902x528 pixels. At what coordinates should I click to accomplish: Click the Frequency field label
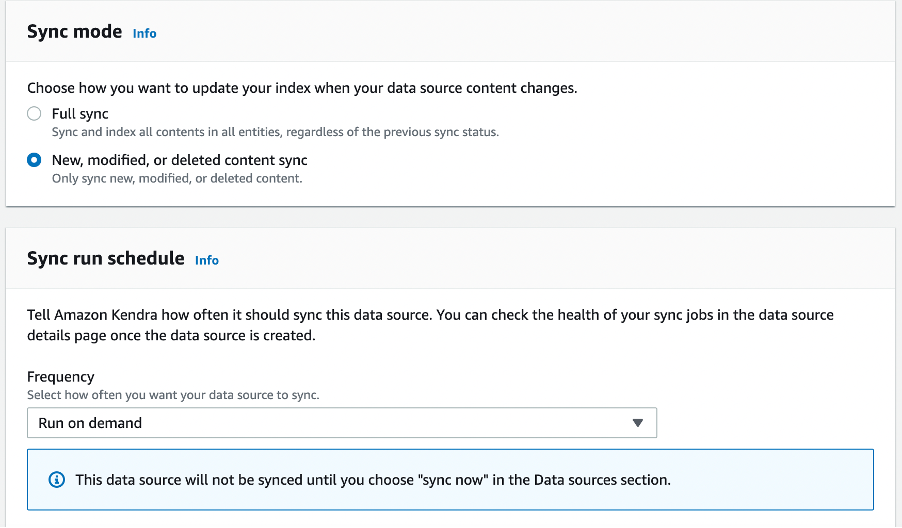[x=61, y=377]
